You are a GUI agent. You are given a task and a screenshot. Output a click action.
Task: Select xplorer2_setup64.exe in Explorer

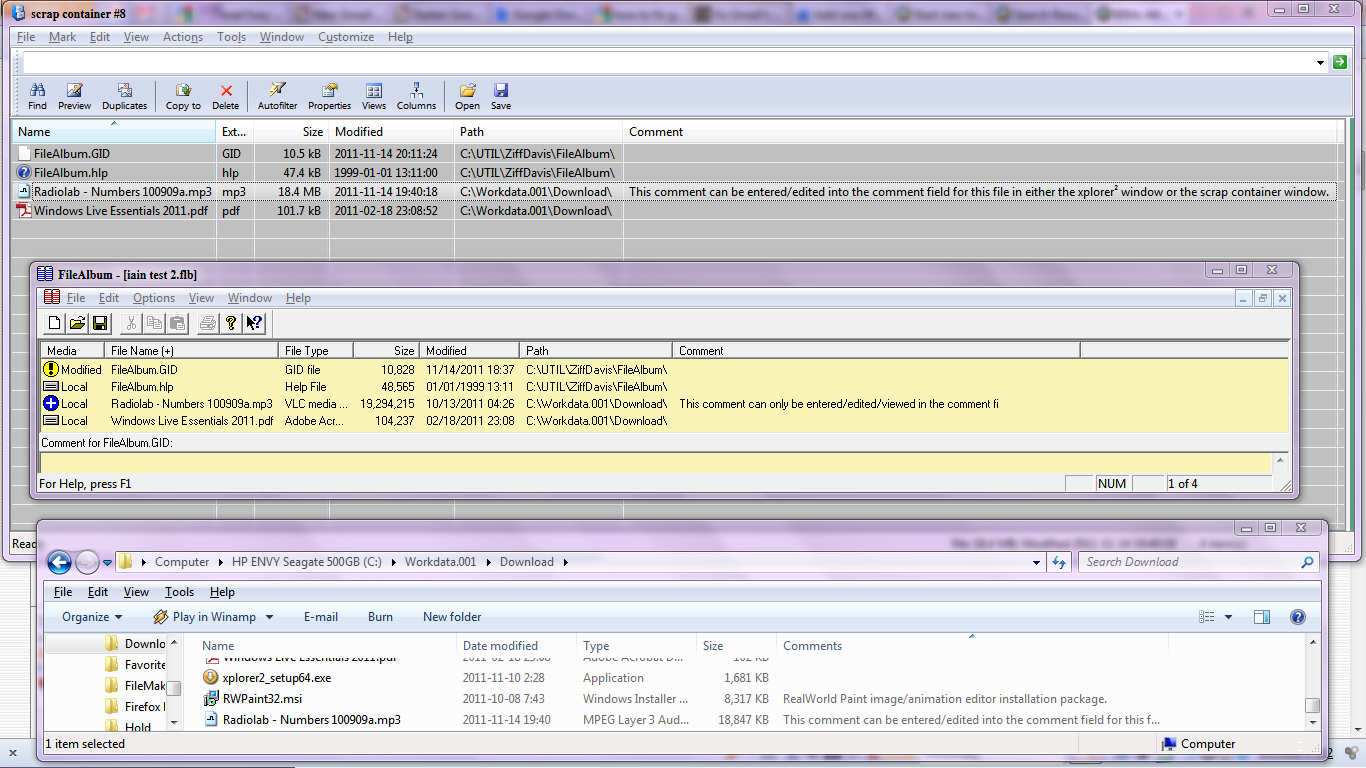tap(276, 678)
